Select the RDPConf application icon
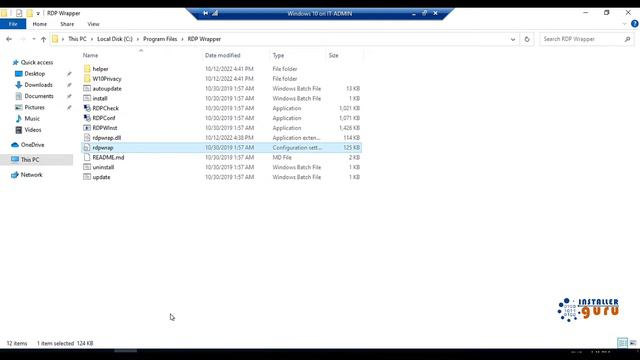The width and height of the screenshot is (640, 360). pyautogui.click(x=87, y=118)
